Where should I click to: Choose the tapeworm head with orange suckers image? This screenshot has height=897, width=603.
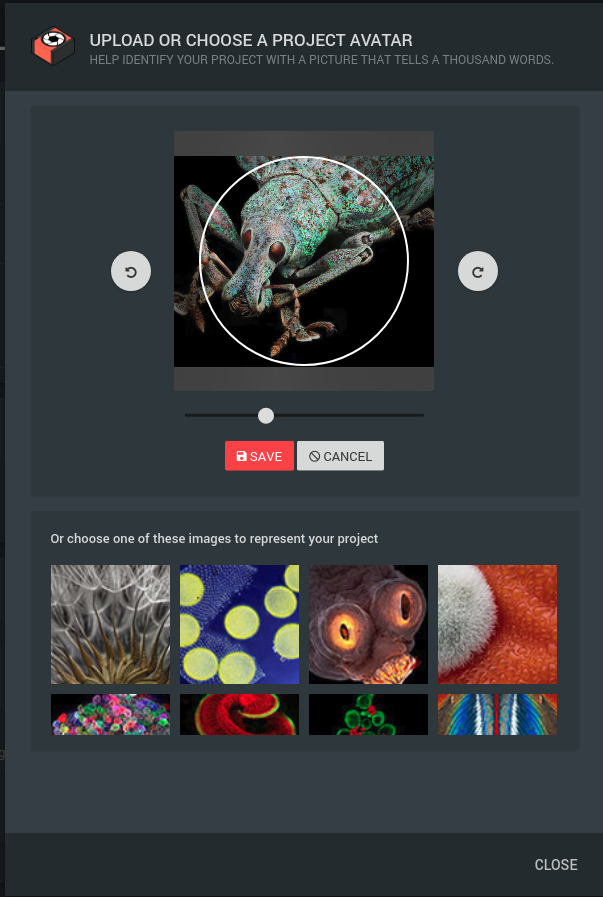[368, 624]
